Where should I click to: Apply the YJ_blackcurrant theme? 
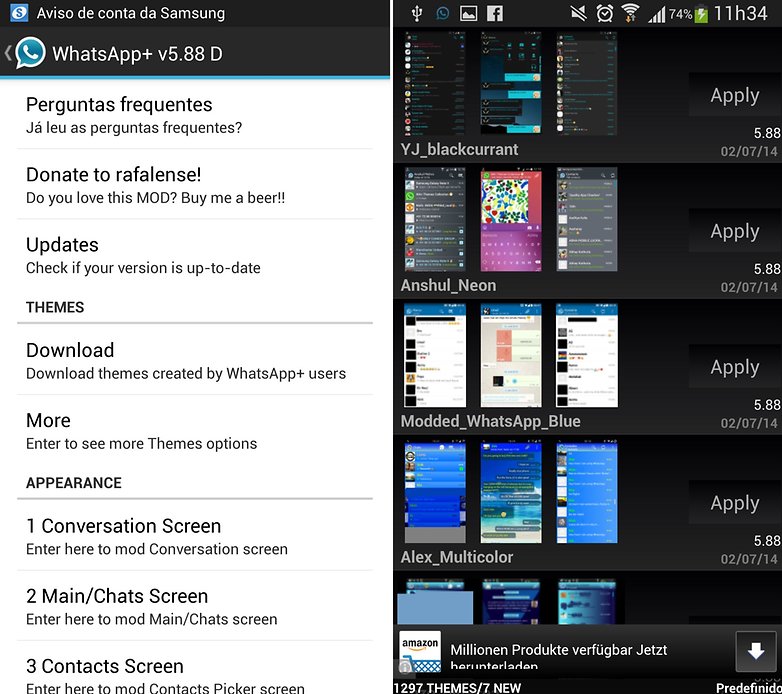(x=735, y=95)
